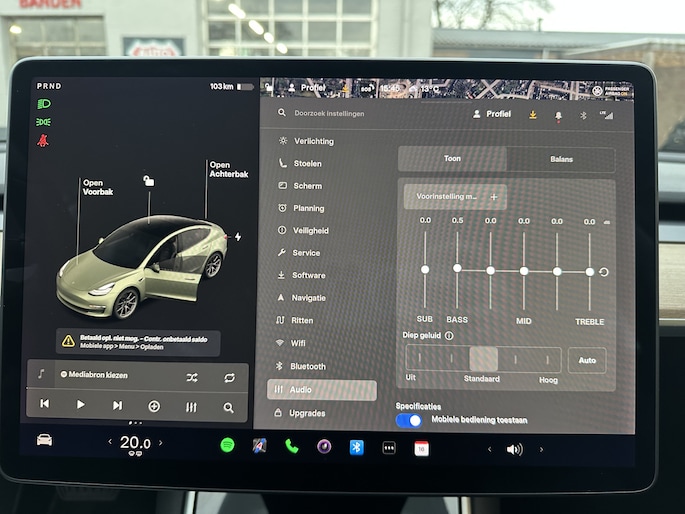Open the Profiel selector in settings header
This screenshot has width=685, height=514.
click(491, 114)
